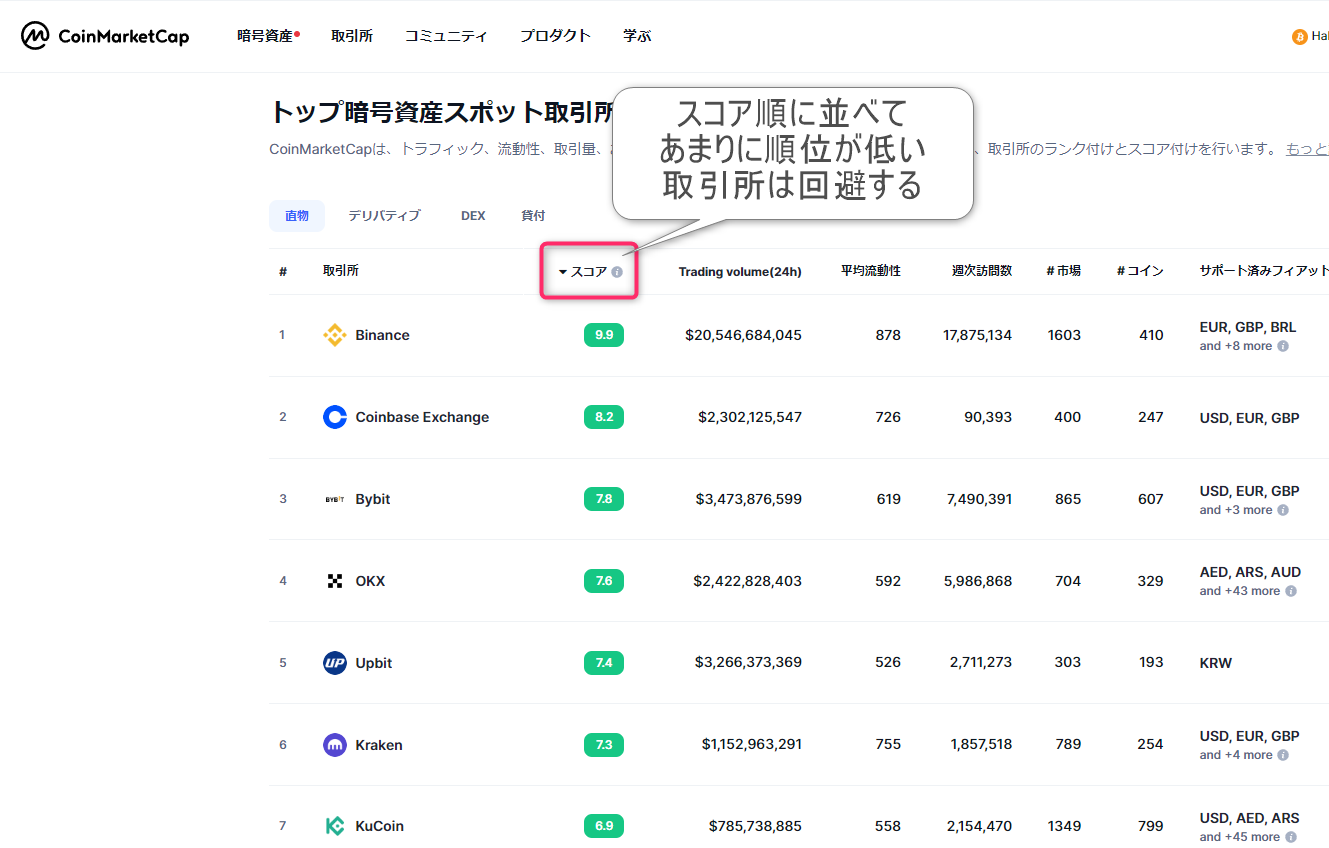The height and width of the screenshot is (848, 1329).
Task: Open the コミュニティ menu
Action: [446, 36]
